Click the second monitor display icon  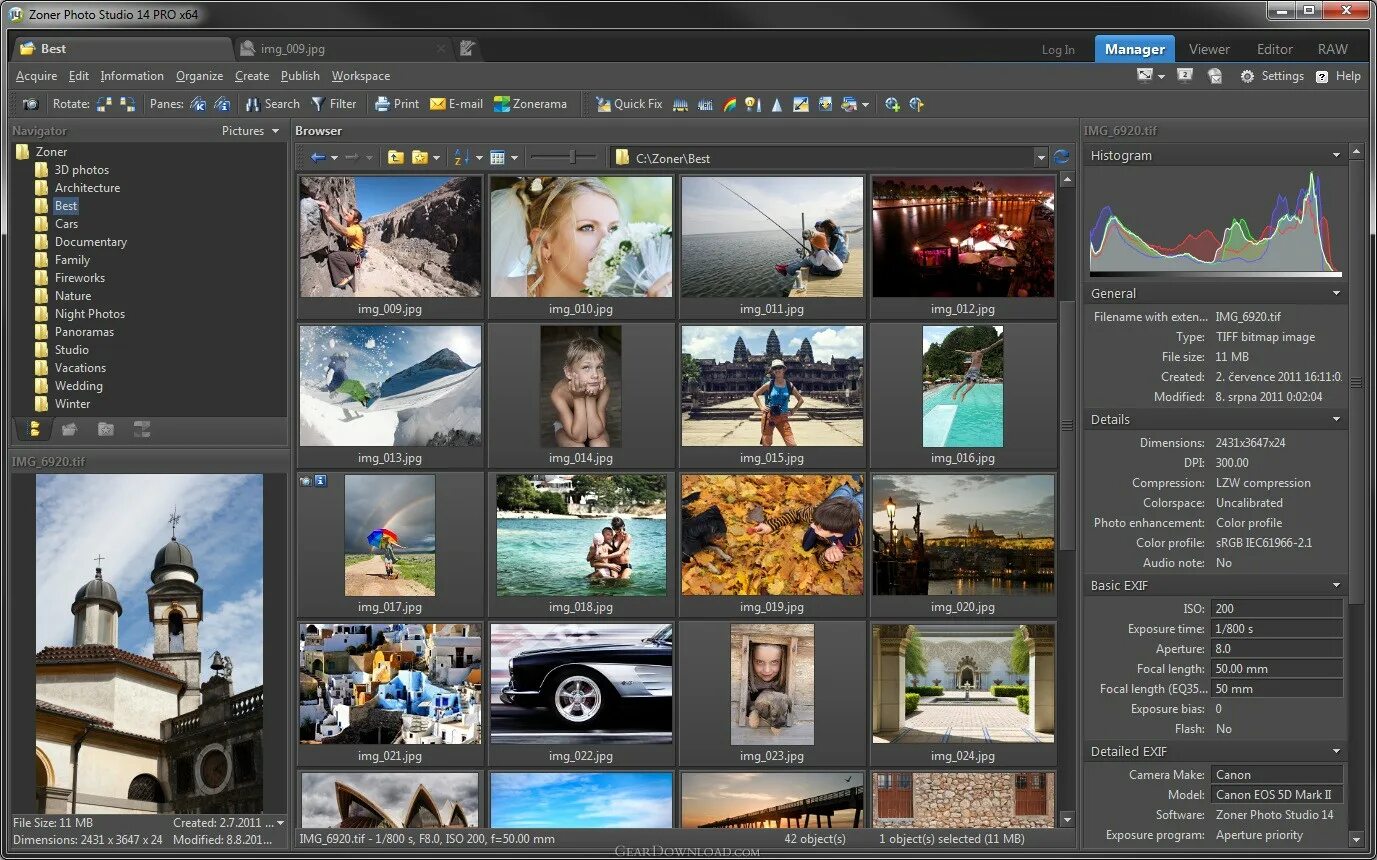point(1184,76)
